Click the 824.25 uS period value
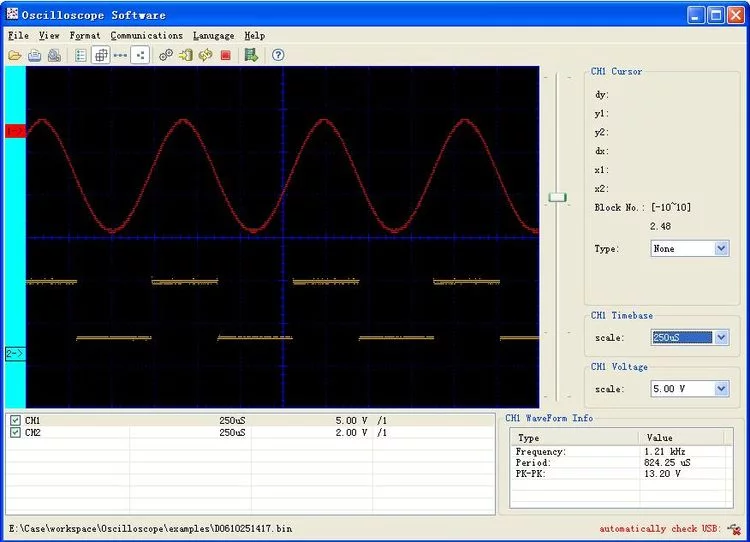This screenshot has width=750, height=542. click(x=667, y=463)
